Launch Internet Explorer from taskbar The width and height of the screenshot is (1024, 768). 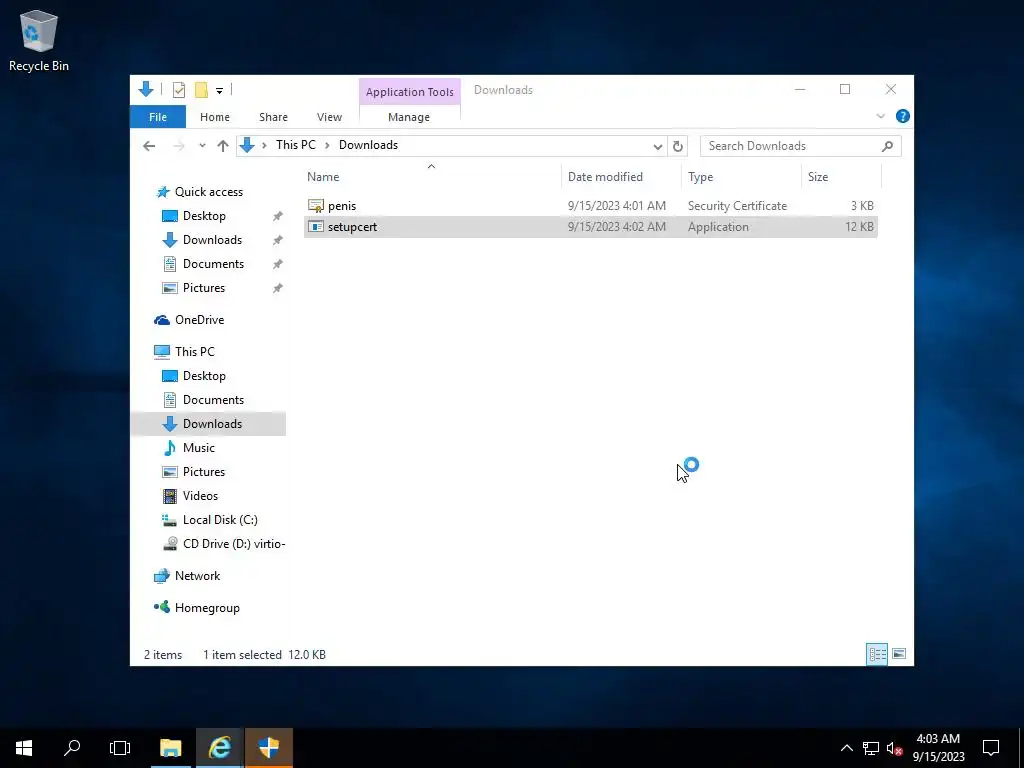coord(219,748)
